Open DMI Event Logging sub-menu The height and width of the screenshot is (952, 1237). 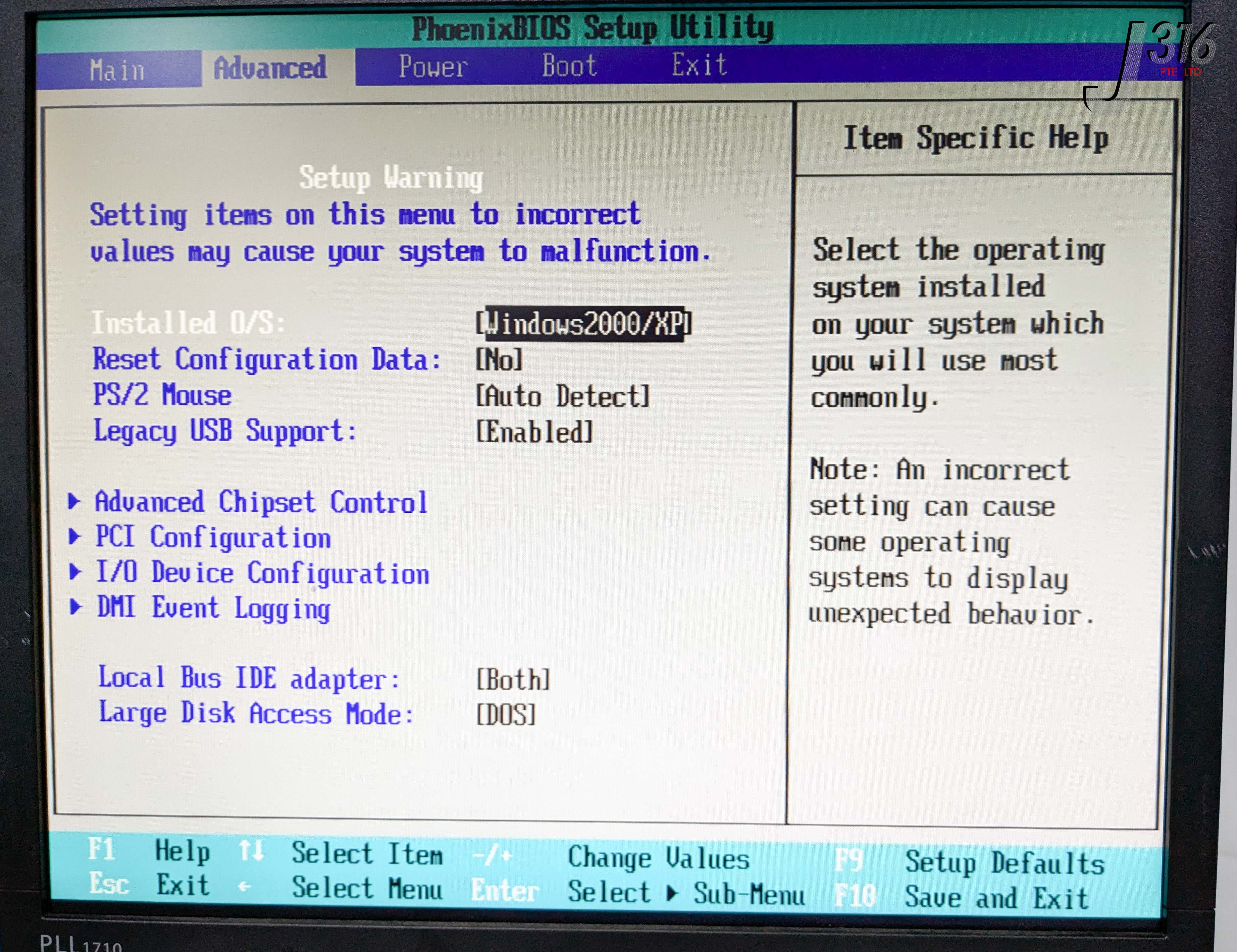click(x=213, y=608)
